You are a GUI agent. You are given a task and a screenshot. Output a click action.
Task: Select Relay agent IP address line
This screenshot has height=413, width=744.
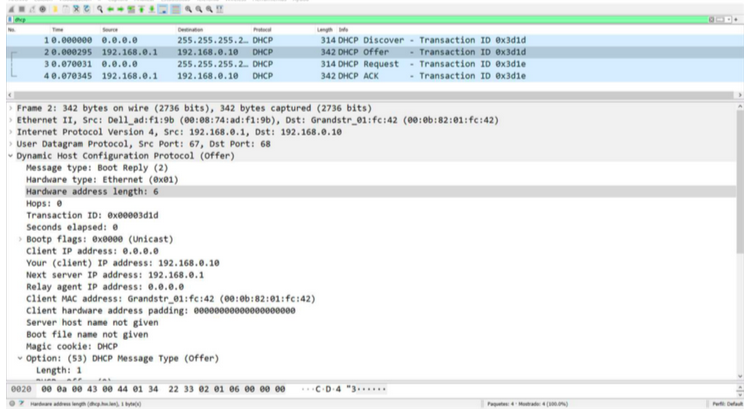[x=105, y=287]
